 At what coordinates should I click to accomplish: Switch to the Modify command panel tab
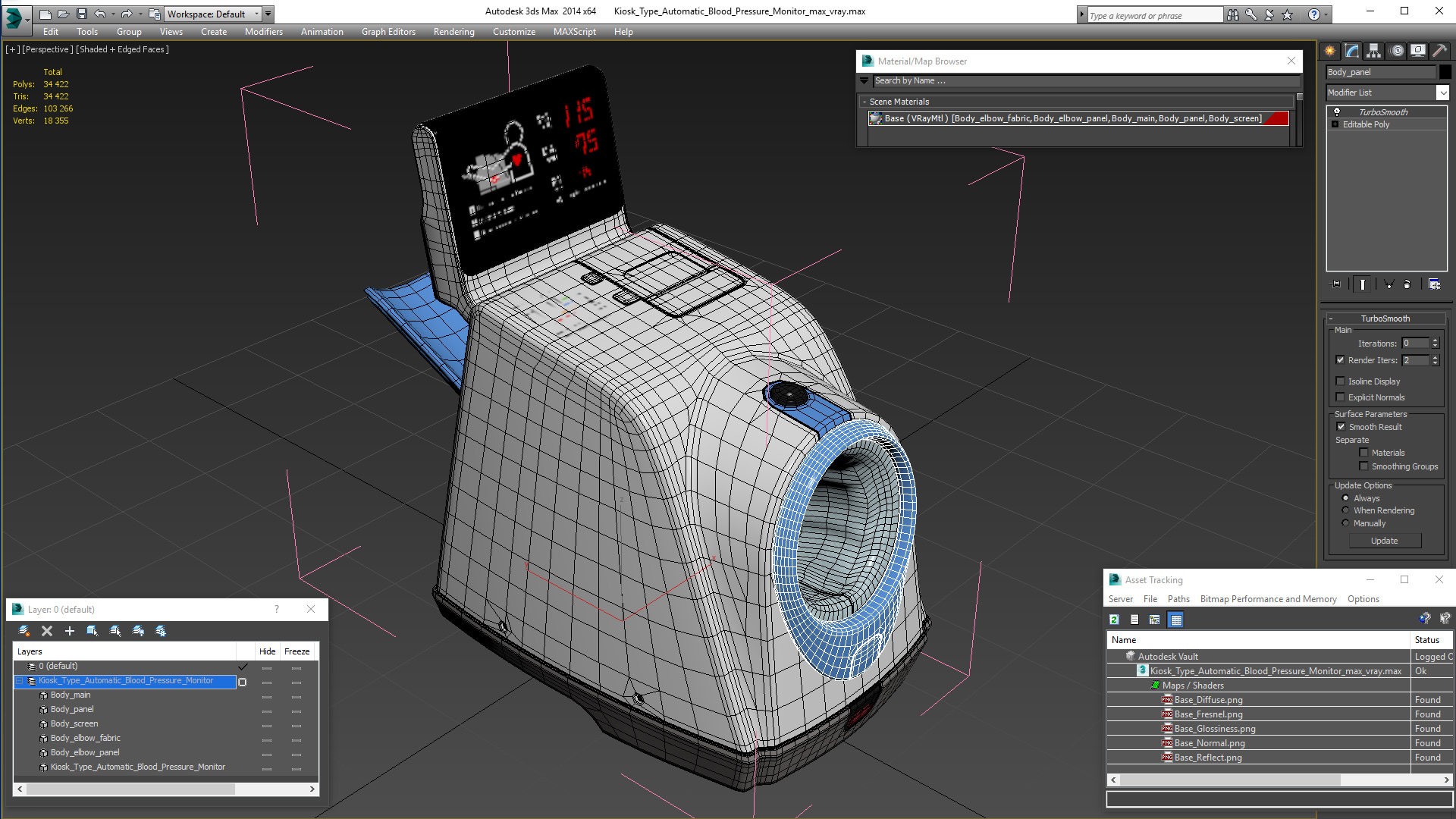pyautogui.click(x=1352, y=51)
